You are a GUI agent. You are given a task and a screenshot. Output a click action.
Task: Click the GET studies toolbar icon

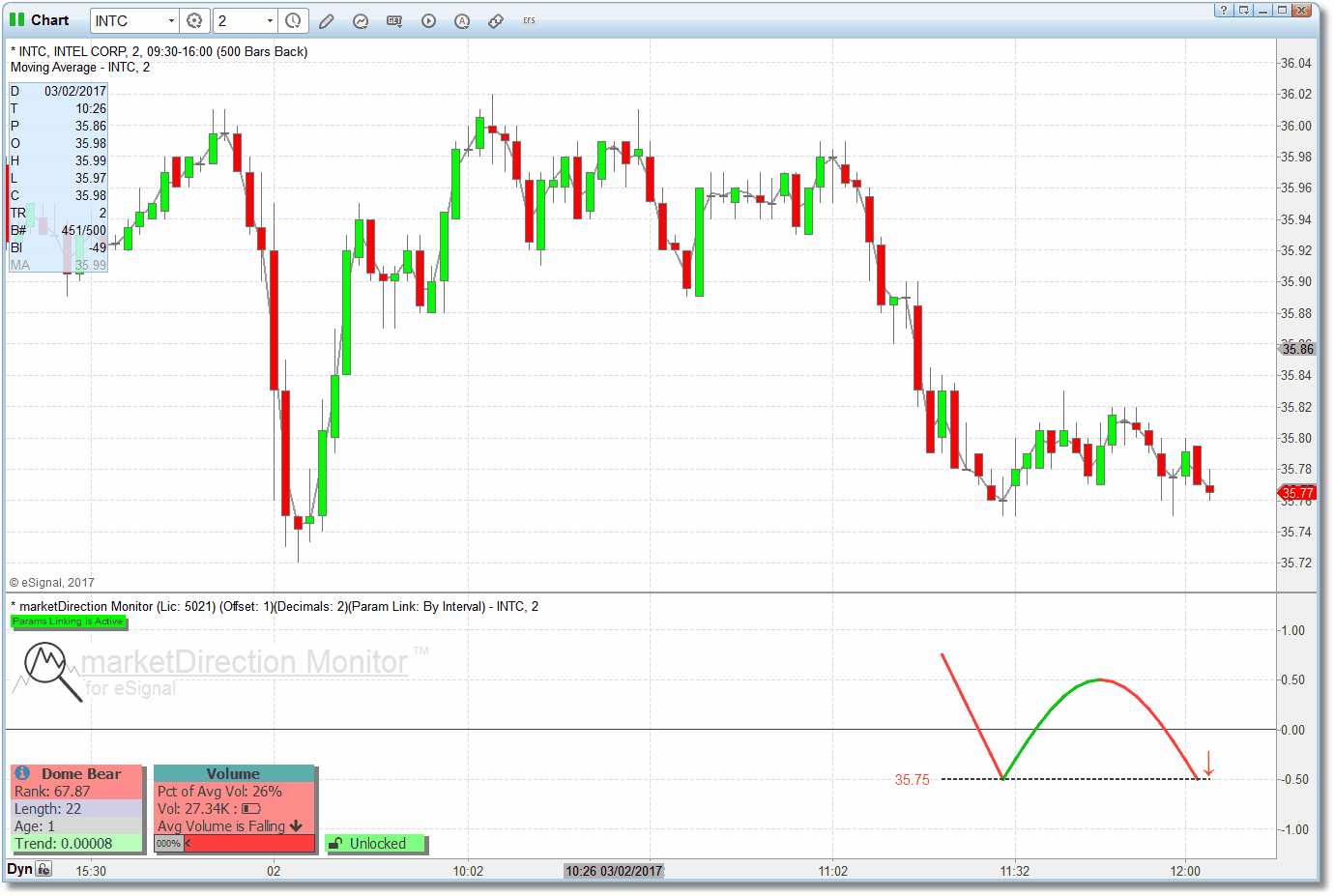coord(394,20)
